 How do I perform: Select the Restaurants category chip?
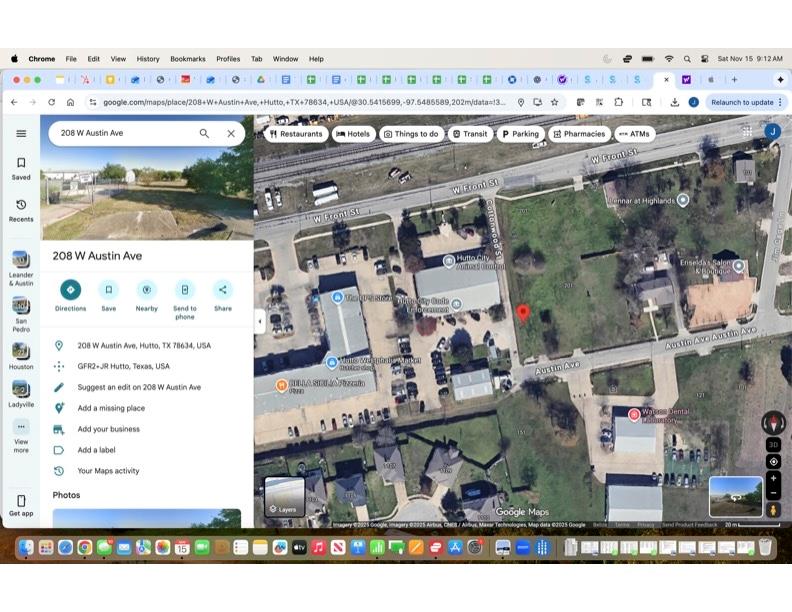(x=296, y=133)
